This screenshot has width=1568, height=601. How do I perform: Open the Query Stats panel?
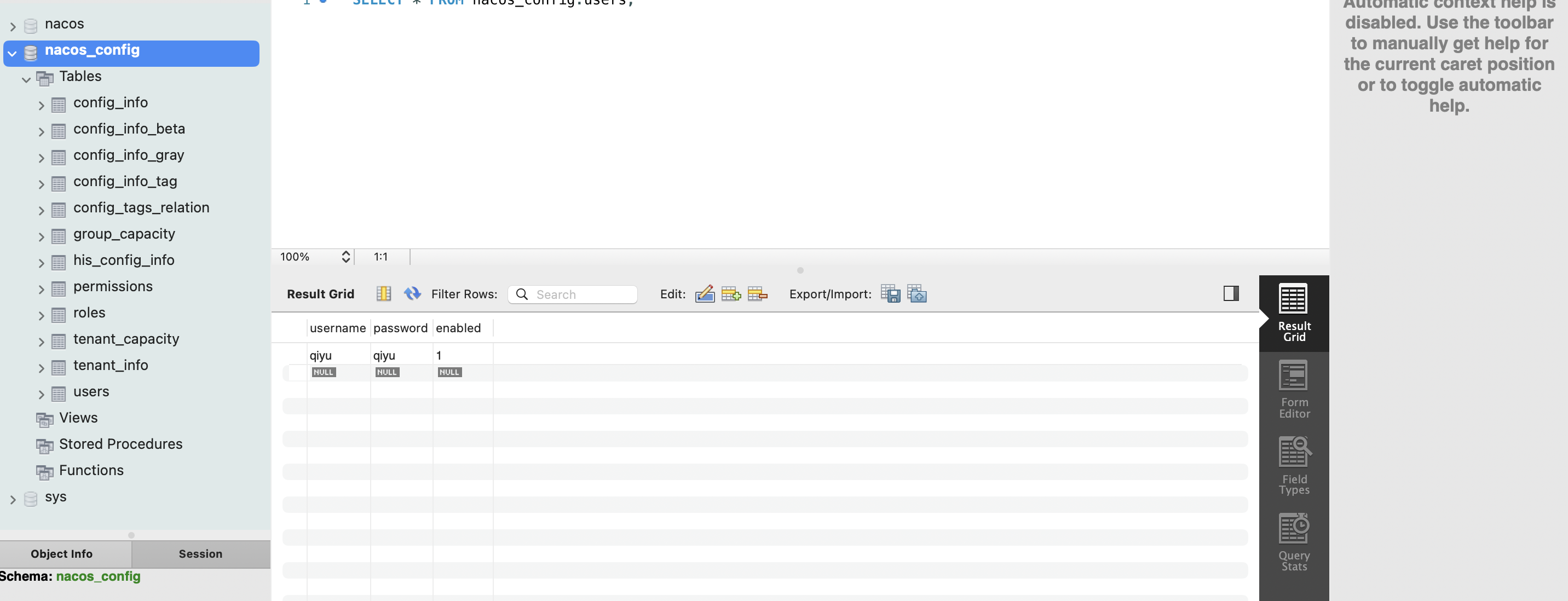tap(1294, 542)
